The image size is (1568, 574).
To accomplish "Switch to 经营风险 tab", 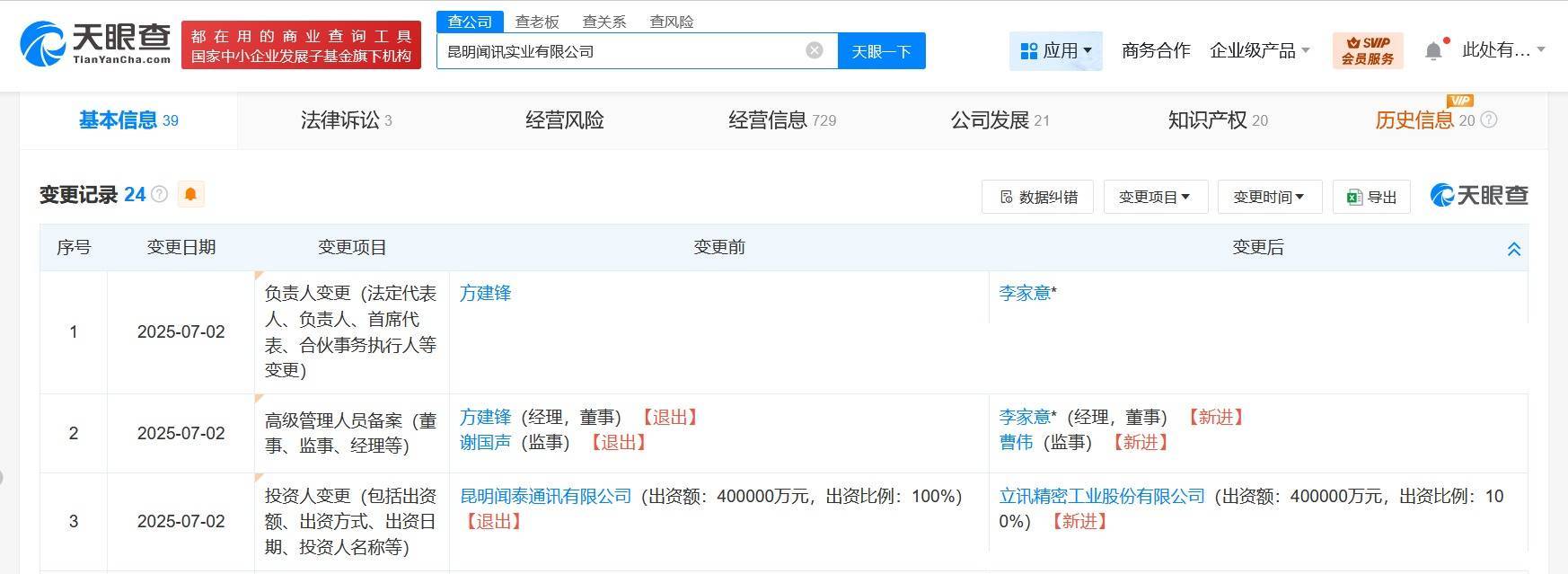I will [x=564, y=119].
